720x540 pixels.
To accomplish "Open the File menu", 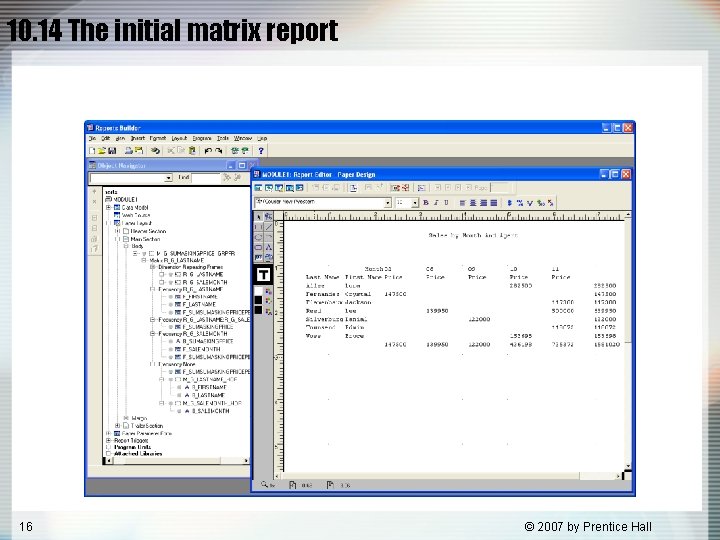I will pos(92,138).
